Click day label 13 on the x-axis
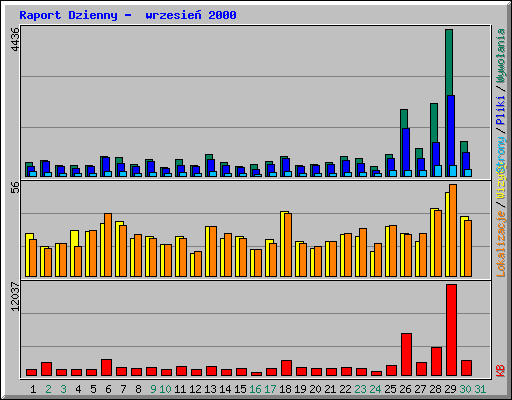 [210, 389]
